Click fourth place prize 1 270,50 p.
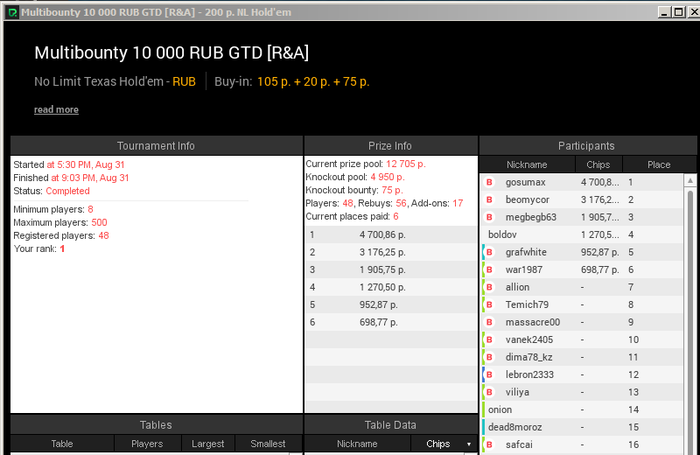The width and height of the screenshot is (700, 455). pos(383,287)
